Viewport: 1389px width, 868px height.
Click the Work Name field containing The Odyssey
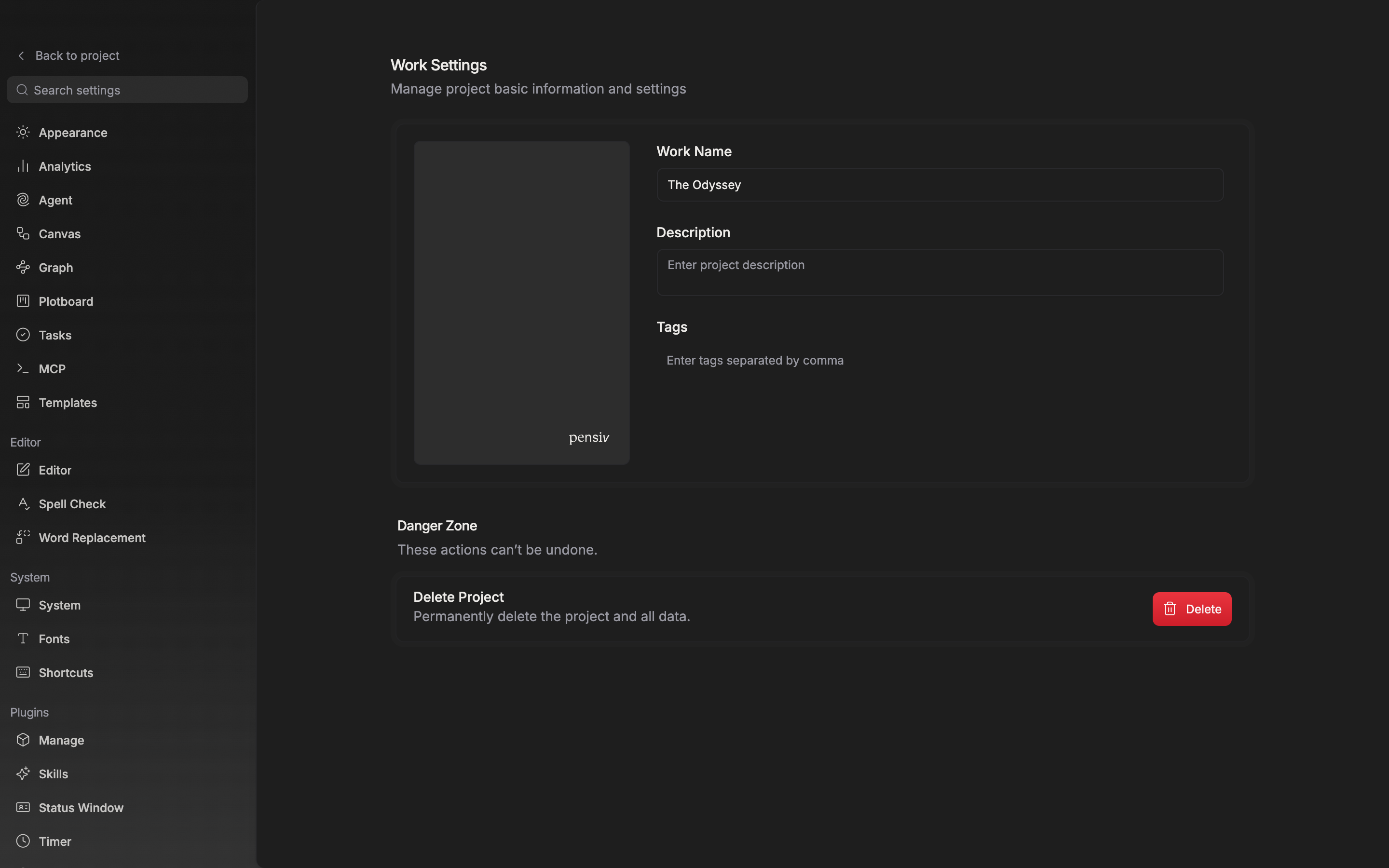coord(940,185)
